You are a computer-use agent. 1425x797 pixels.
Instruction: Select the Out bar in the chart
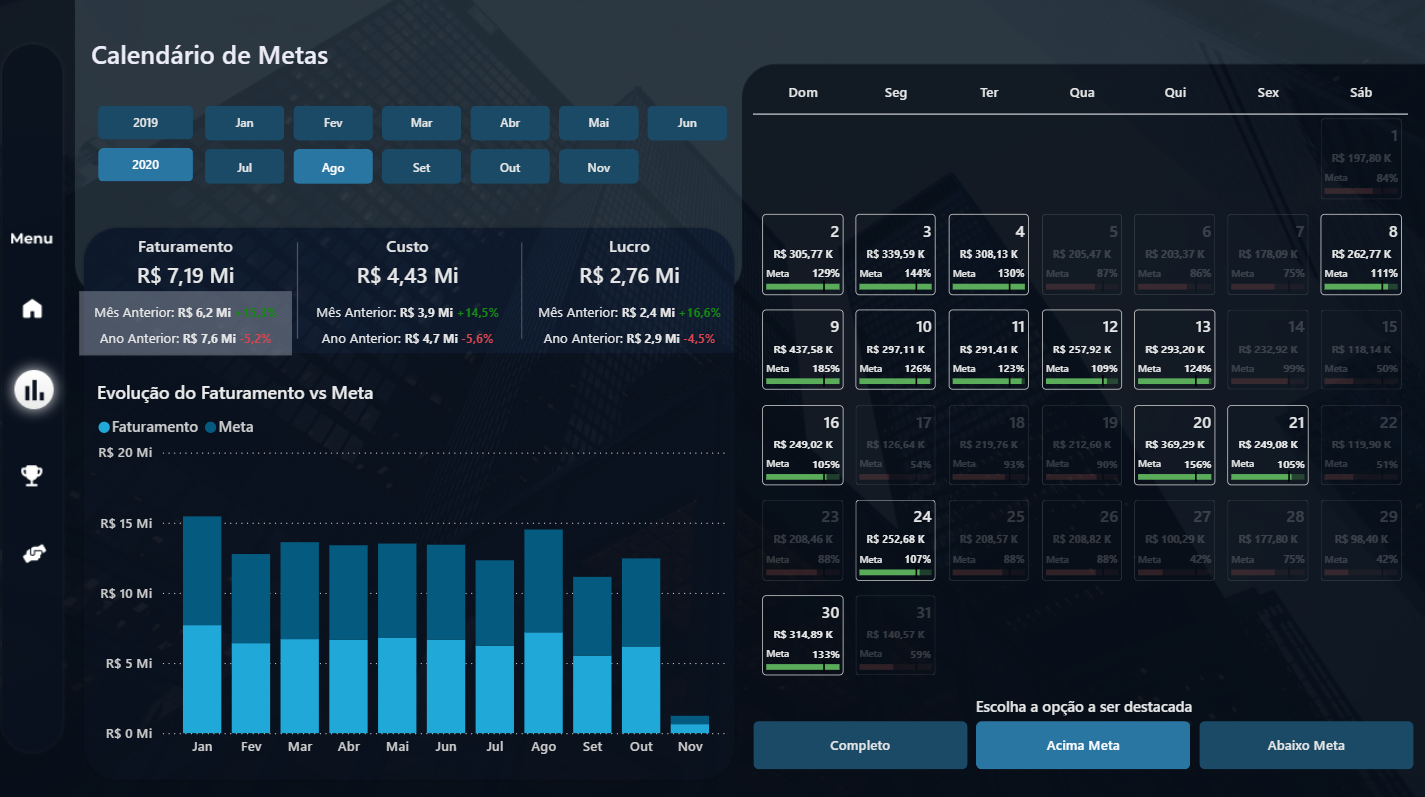tap(641, 646)
